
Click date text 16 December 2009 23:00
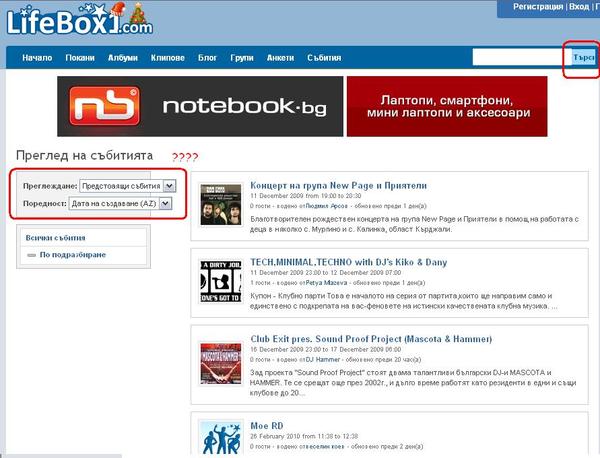click(326, 349)
